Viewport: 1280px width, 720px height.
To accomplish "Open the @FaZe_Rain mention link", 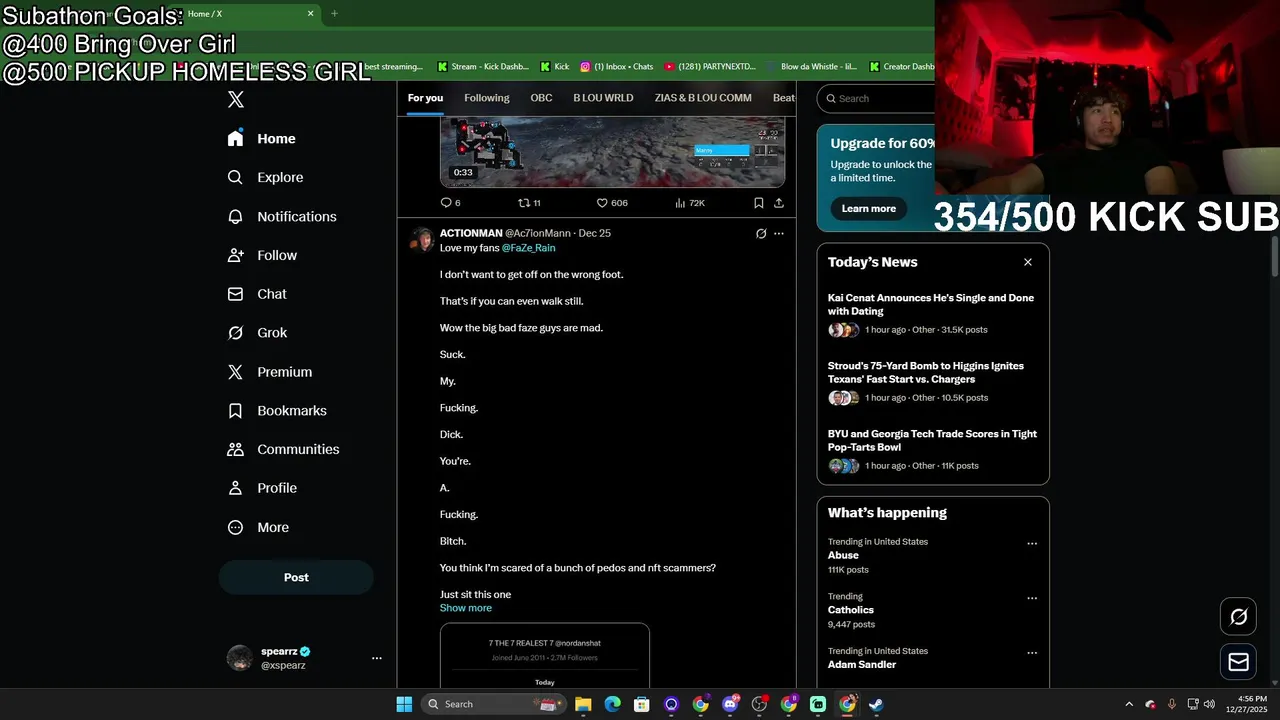I will [x=528, y=248].
